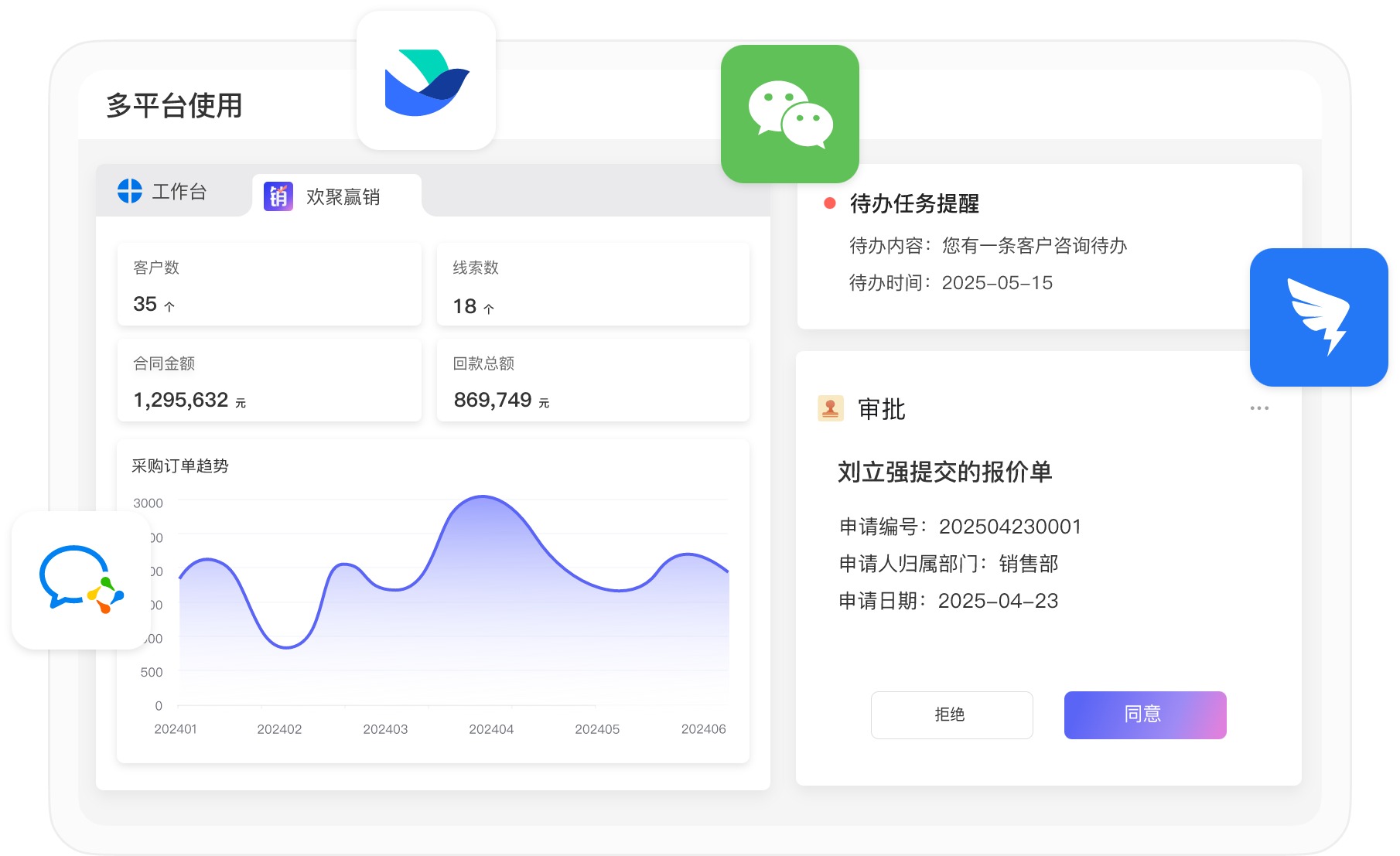Image resolution: width=1400 pixels, height=856 pixels.
Task: Open the 合同金额 card
Action: tap(269, 380)
